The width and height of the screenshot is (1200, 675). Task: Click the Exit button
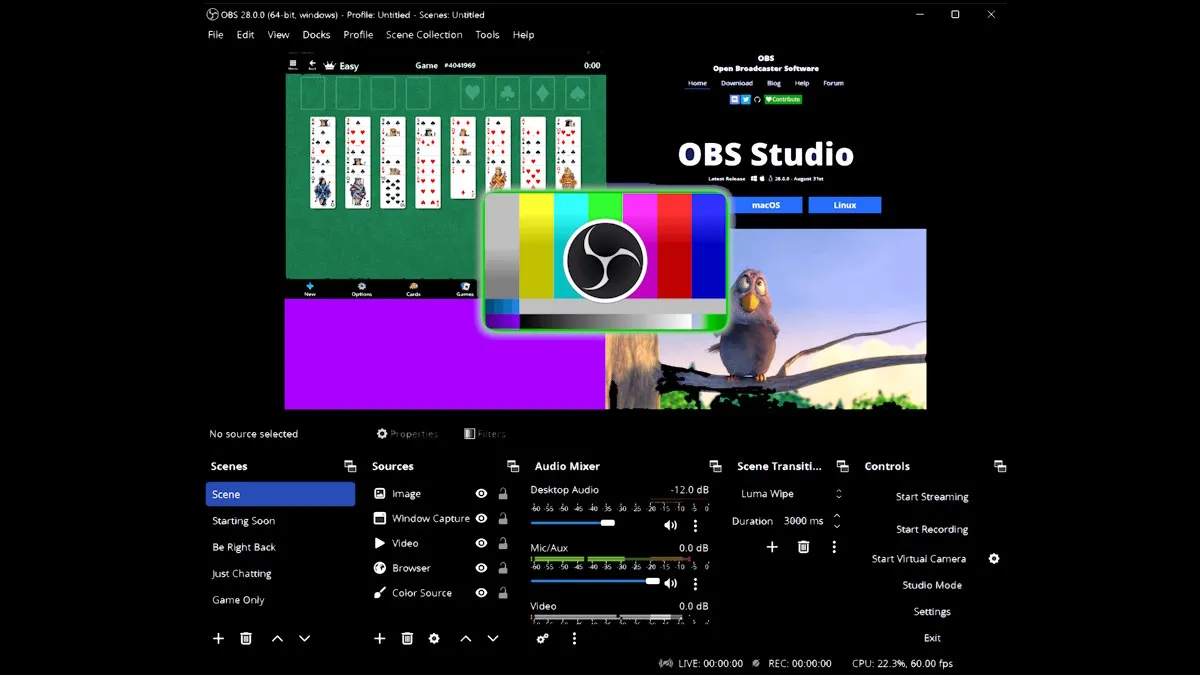tap(932, 638)
